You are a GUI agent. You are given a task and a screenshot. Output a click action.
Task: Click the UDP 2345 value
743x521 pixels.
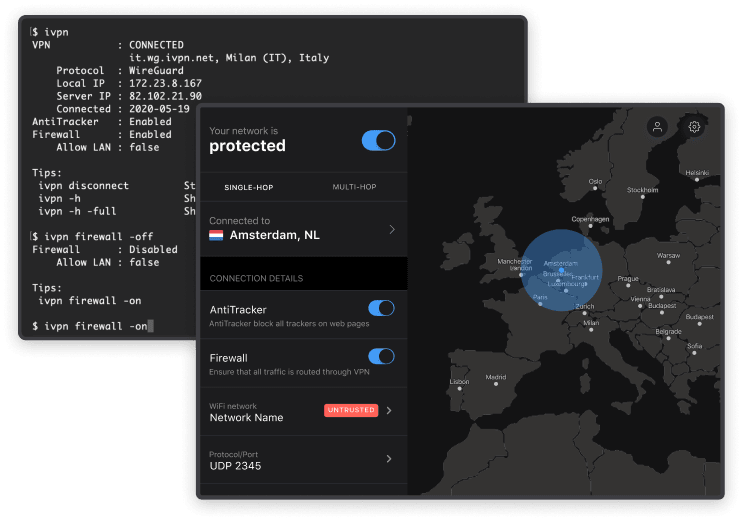click(235, 466)
